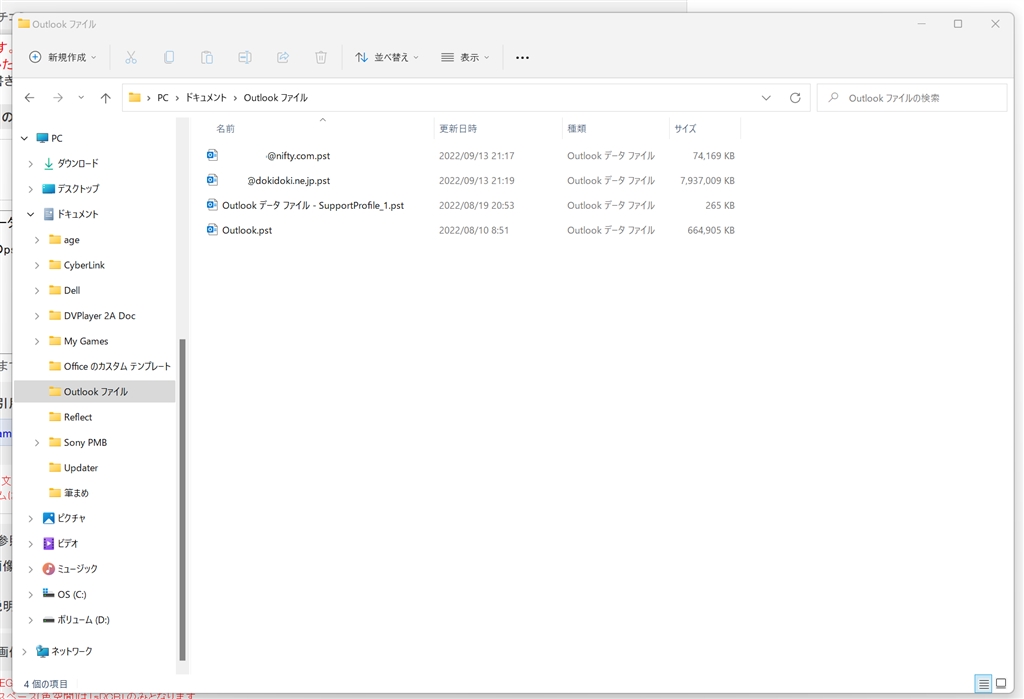Viewport: 1024px width, 699px height.
Task: Expand the ダウンロード tree node
Action: 31,164
